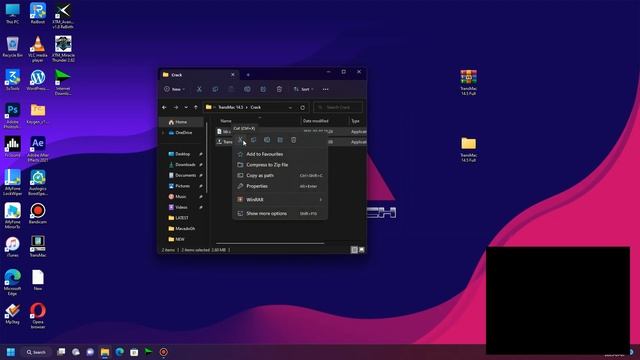Open the Sort dropdown in Explorer toolbar
This screenshot has width=640, height=360.
click(303, 89)
